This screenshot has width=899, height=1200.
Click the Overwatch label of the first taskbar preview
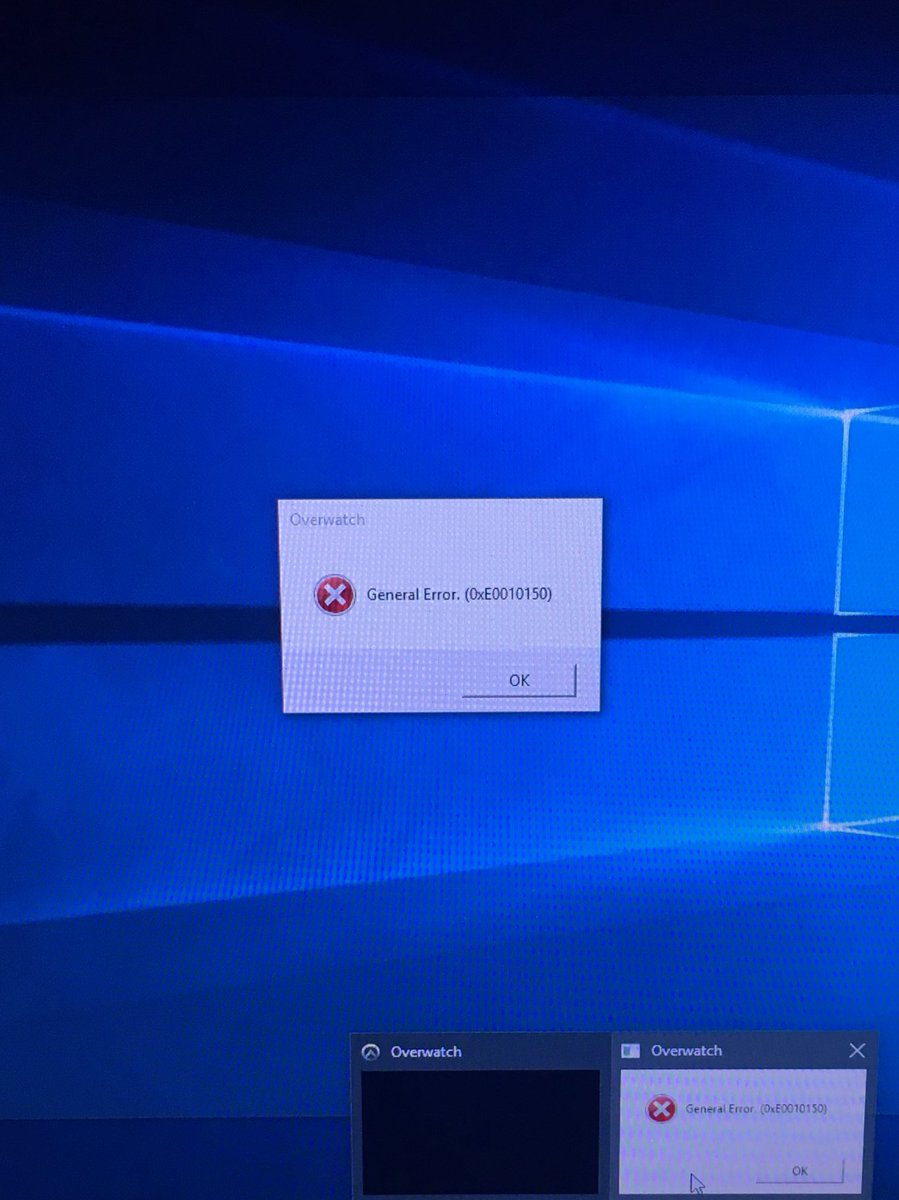coord(426,1052)
